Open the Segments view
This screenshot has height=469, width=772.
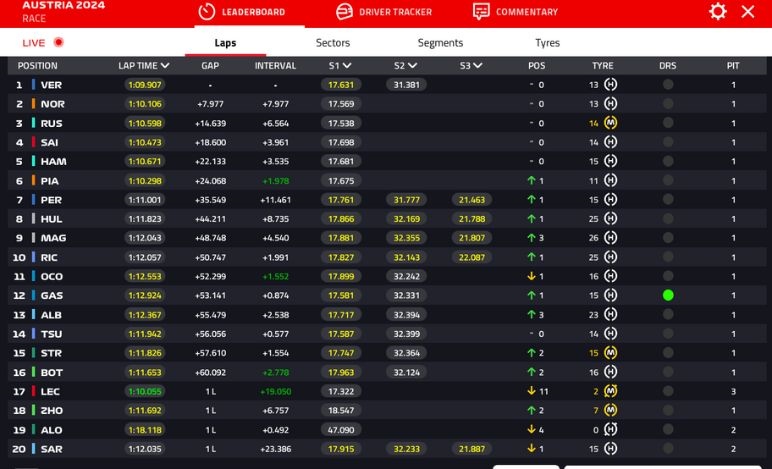[440, 43]
